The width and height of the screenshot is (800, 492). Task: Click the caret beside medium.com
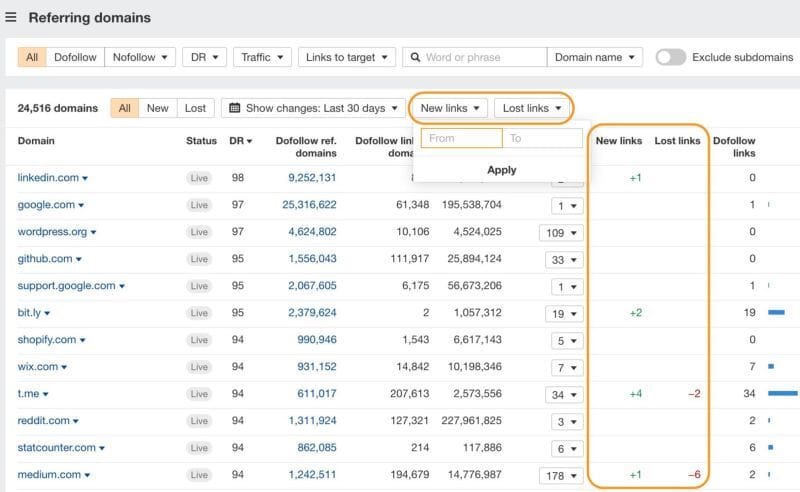[87, 475]
